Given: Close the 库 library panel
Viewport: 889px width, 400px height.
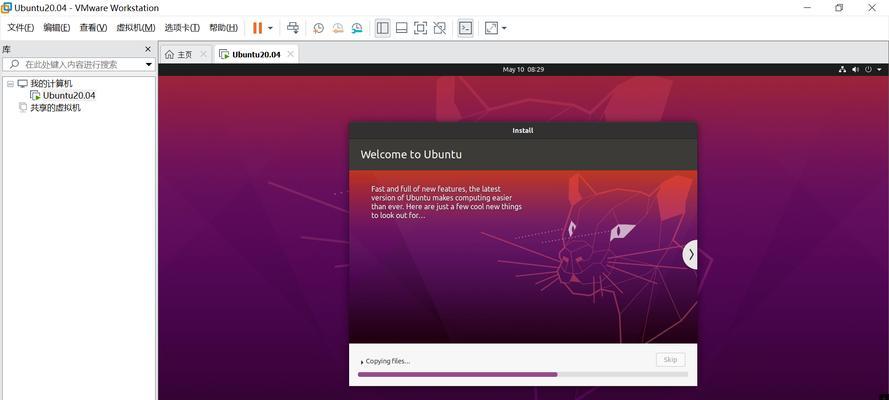Looking at the screenshot, I should tap(148, 49).
